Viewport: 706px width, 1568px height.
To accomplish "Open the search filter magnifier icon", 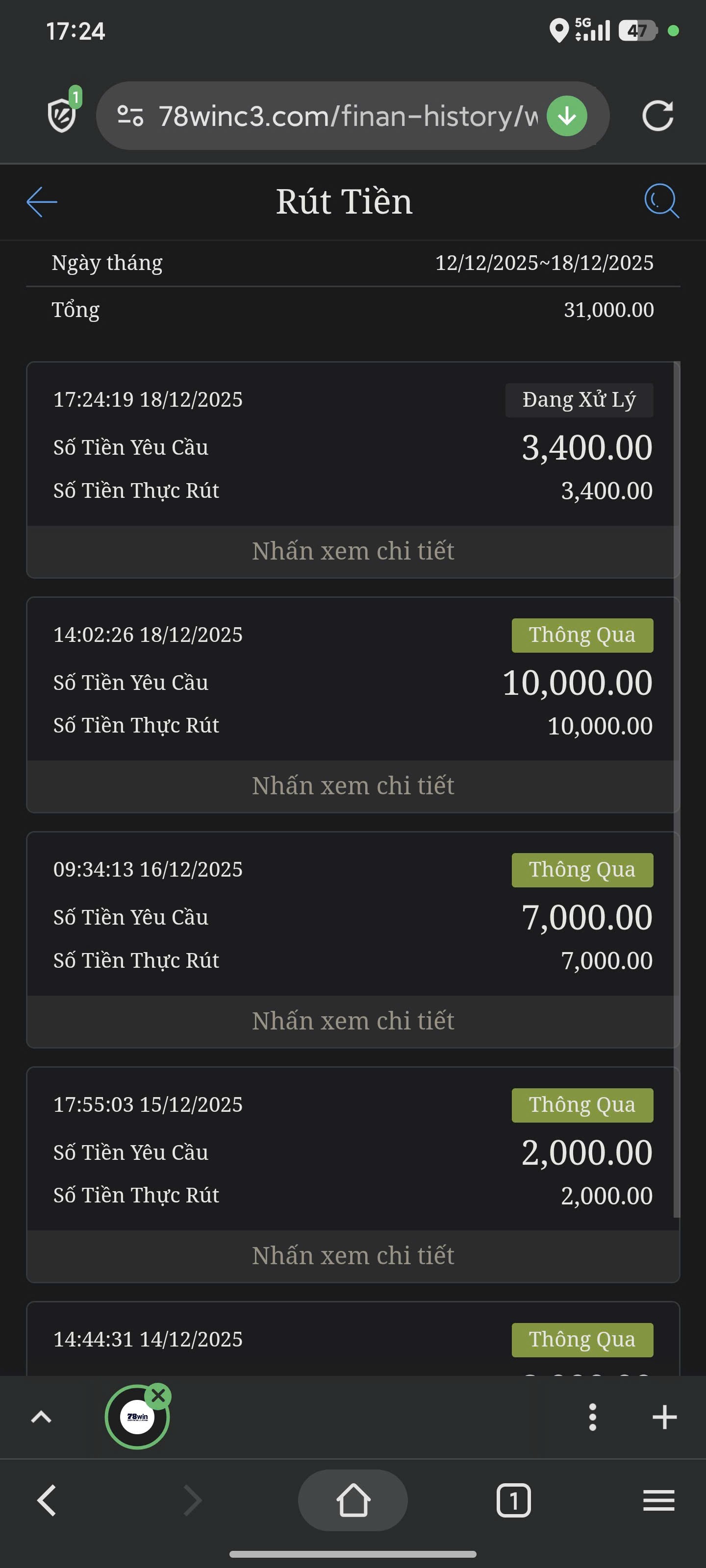I will tap(661, 200).
